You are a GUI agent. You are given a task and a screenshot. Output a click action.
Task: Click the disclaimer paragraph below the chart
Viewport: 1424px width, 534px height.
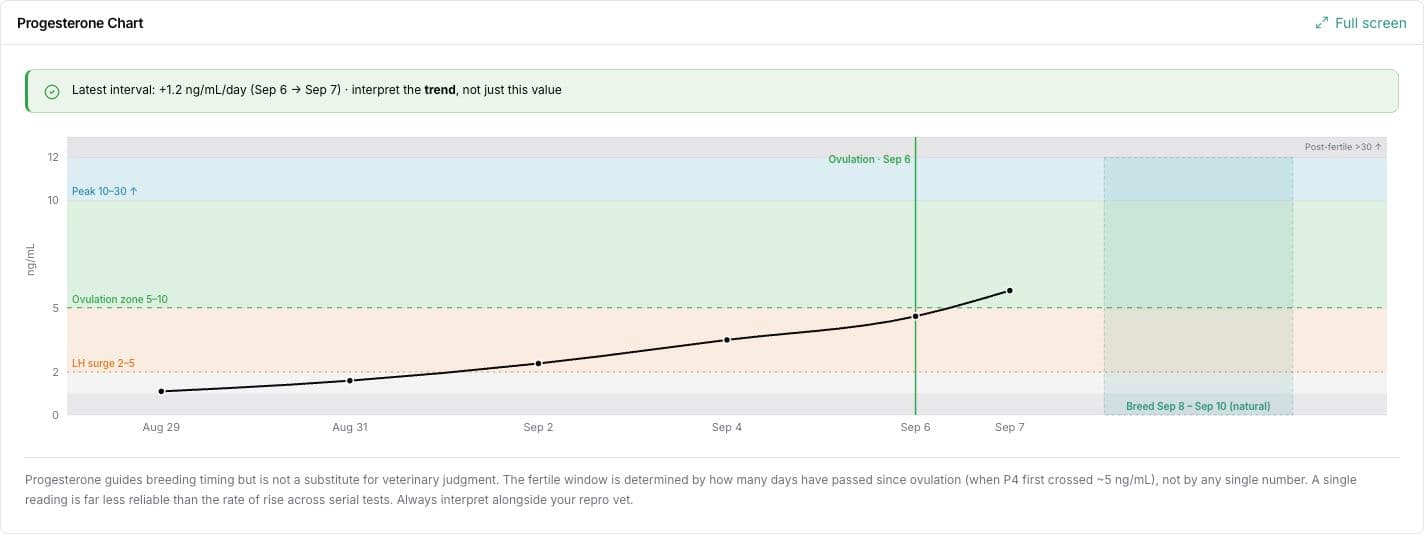tap(690, 488)
